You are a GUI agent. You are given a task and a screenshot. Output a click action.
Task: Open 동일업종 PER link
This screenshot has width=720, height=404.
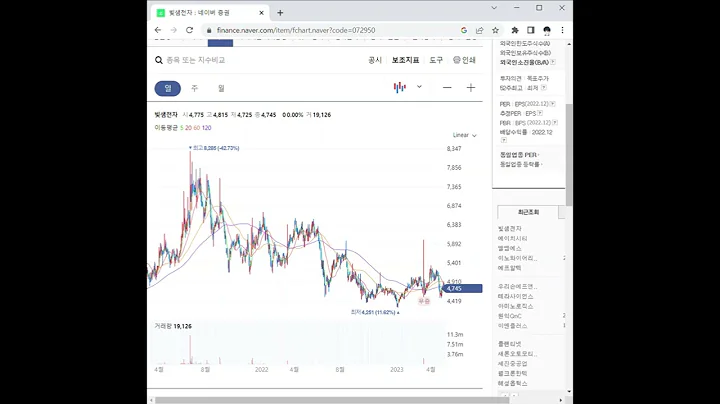click(x=518, y=155)
